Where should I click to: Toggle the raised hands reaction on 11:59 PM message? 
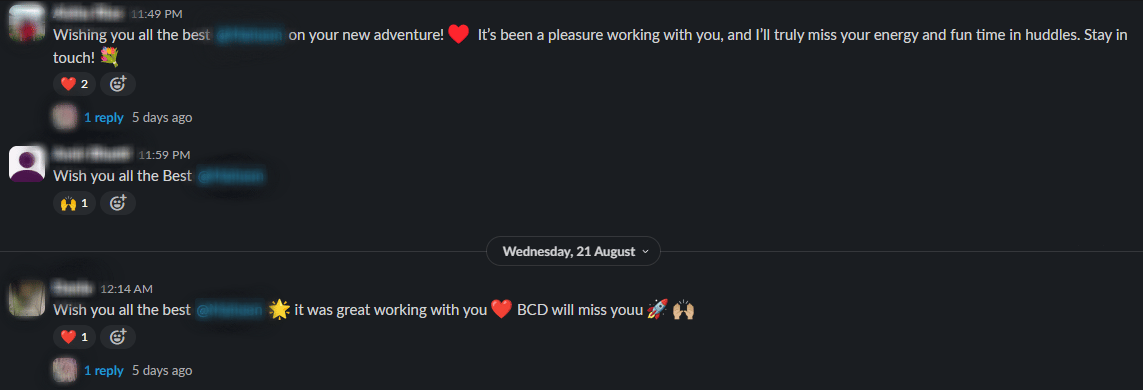pyautogui.click(x=74, y=203)
